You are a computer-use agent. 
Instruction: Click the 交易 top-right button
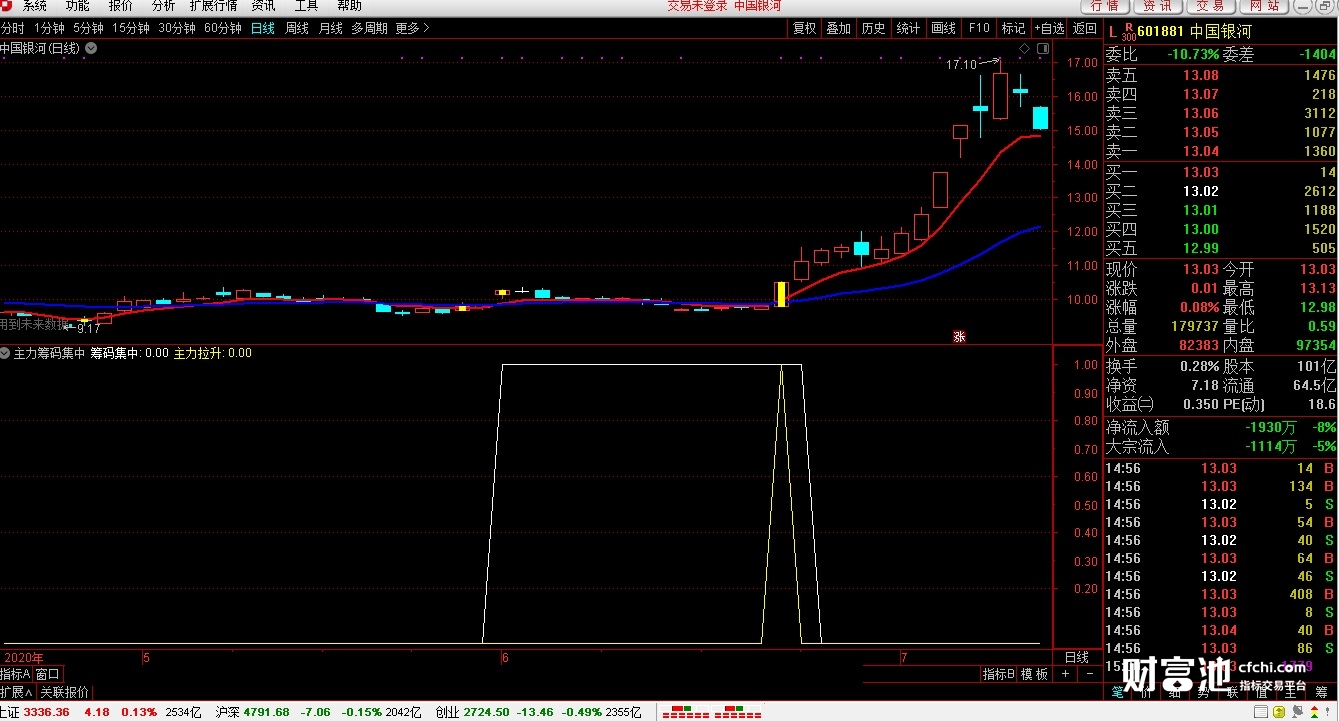tap(1211, 6)
